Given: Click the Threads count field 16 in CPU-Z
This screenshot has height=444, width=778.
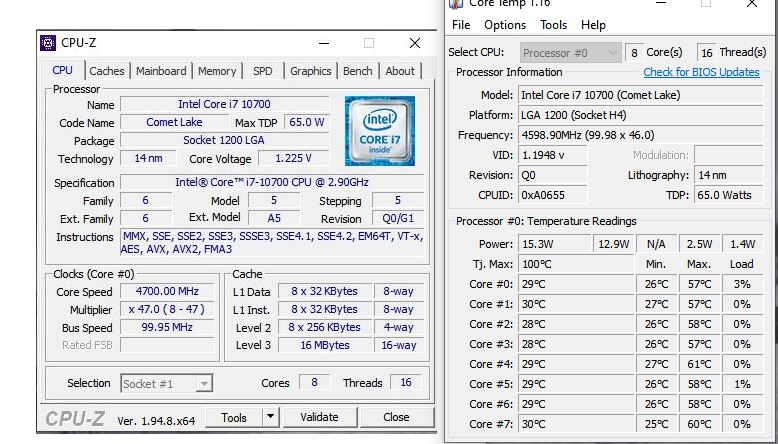Looking at the screenshot, I should [406, 382].
